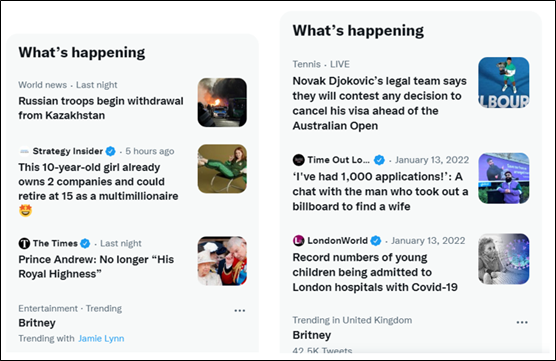Open Prince Andrew Royal Highness headline
Screen dimensions: 556x361
[96, 267]
